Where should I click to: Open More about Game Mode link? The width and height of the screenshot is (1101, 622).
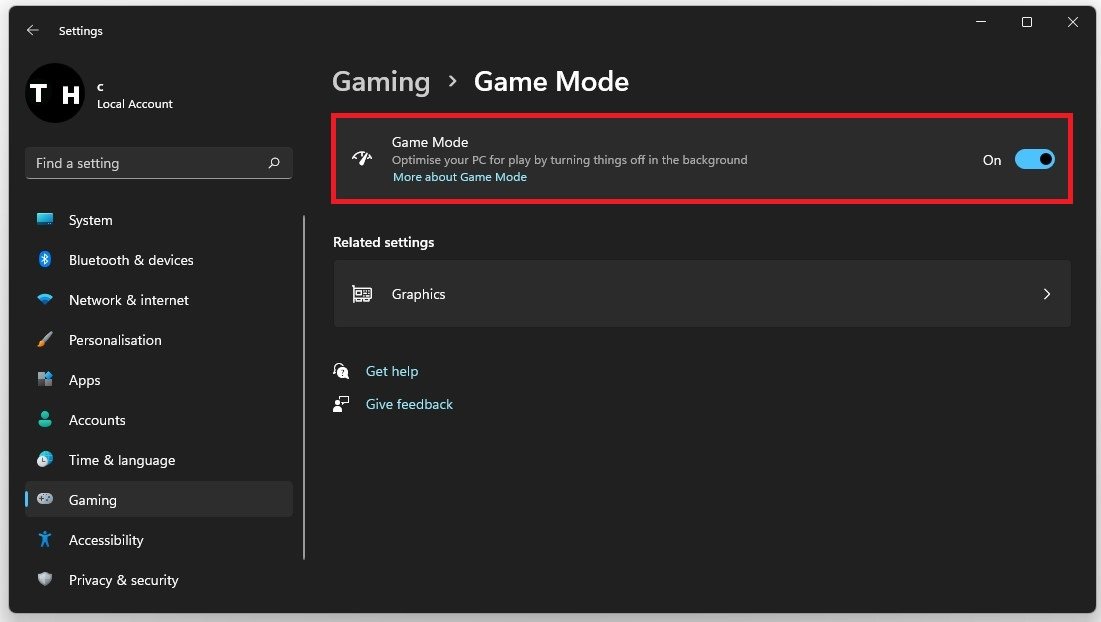pyautogui.click(x=460, y=177)
